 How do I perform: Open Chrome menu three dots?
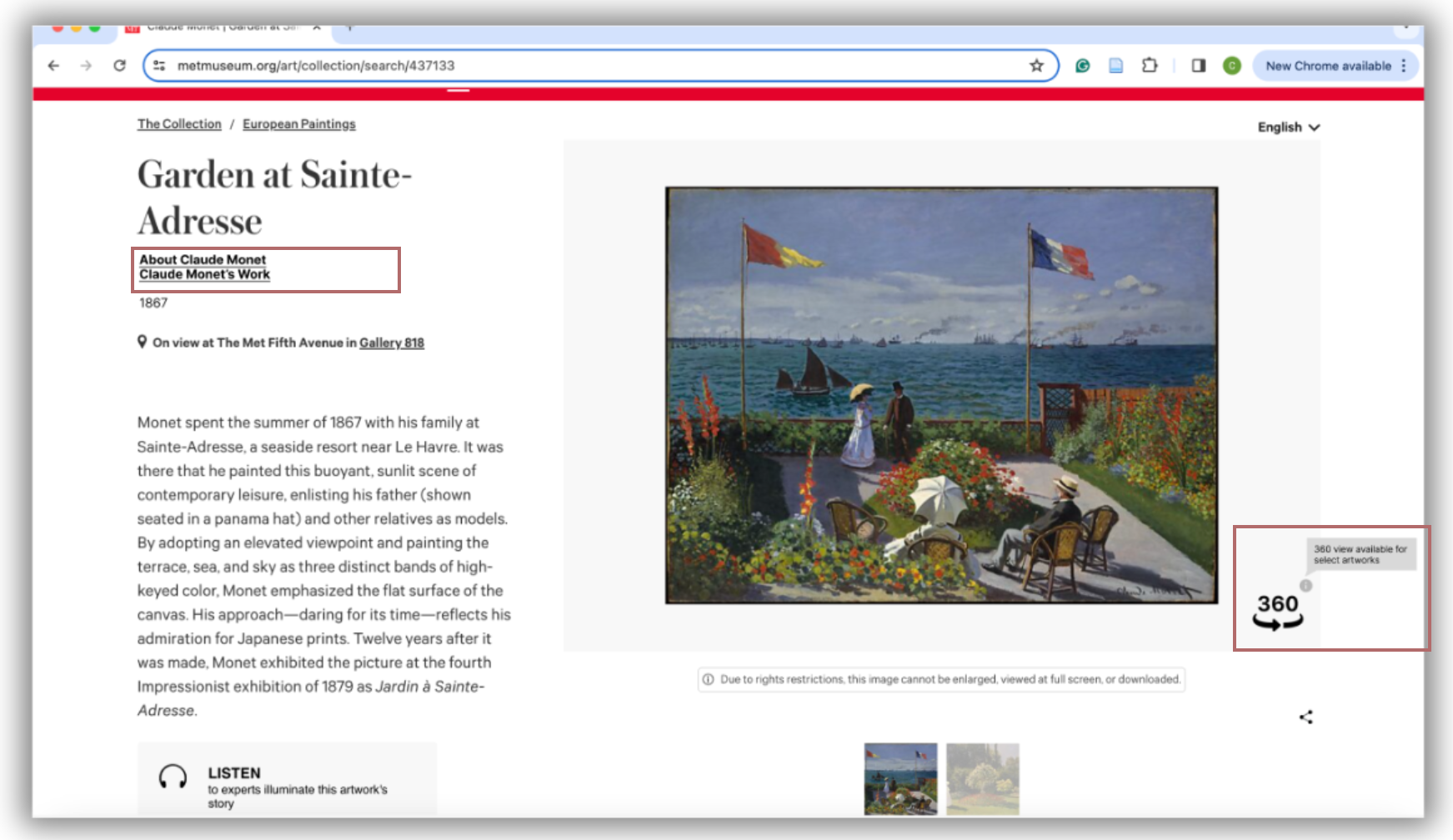coord(1404,65)
